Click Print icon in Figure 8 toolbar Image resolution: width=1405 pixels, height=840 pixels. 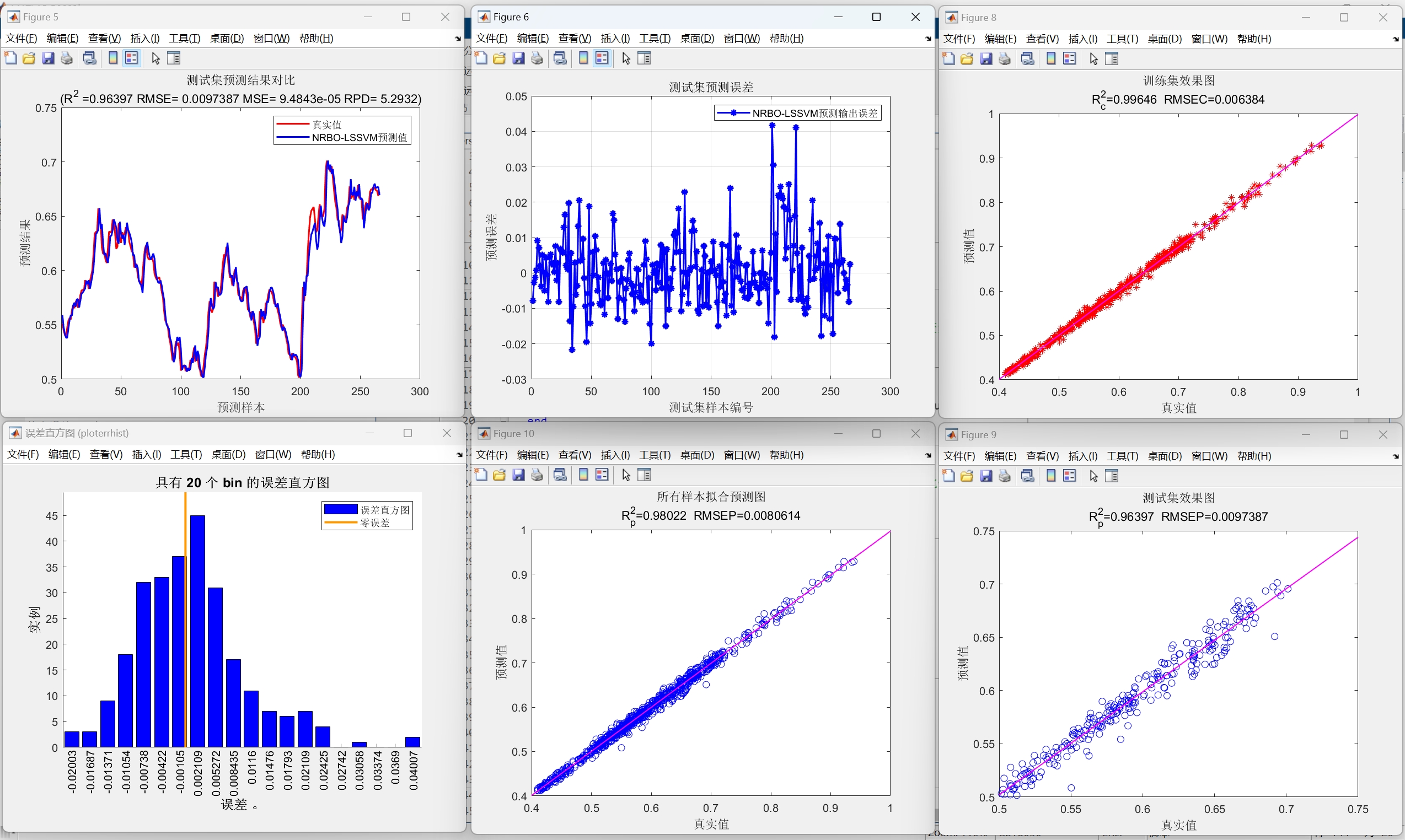click(1004, 59)
